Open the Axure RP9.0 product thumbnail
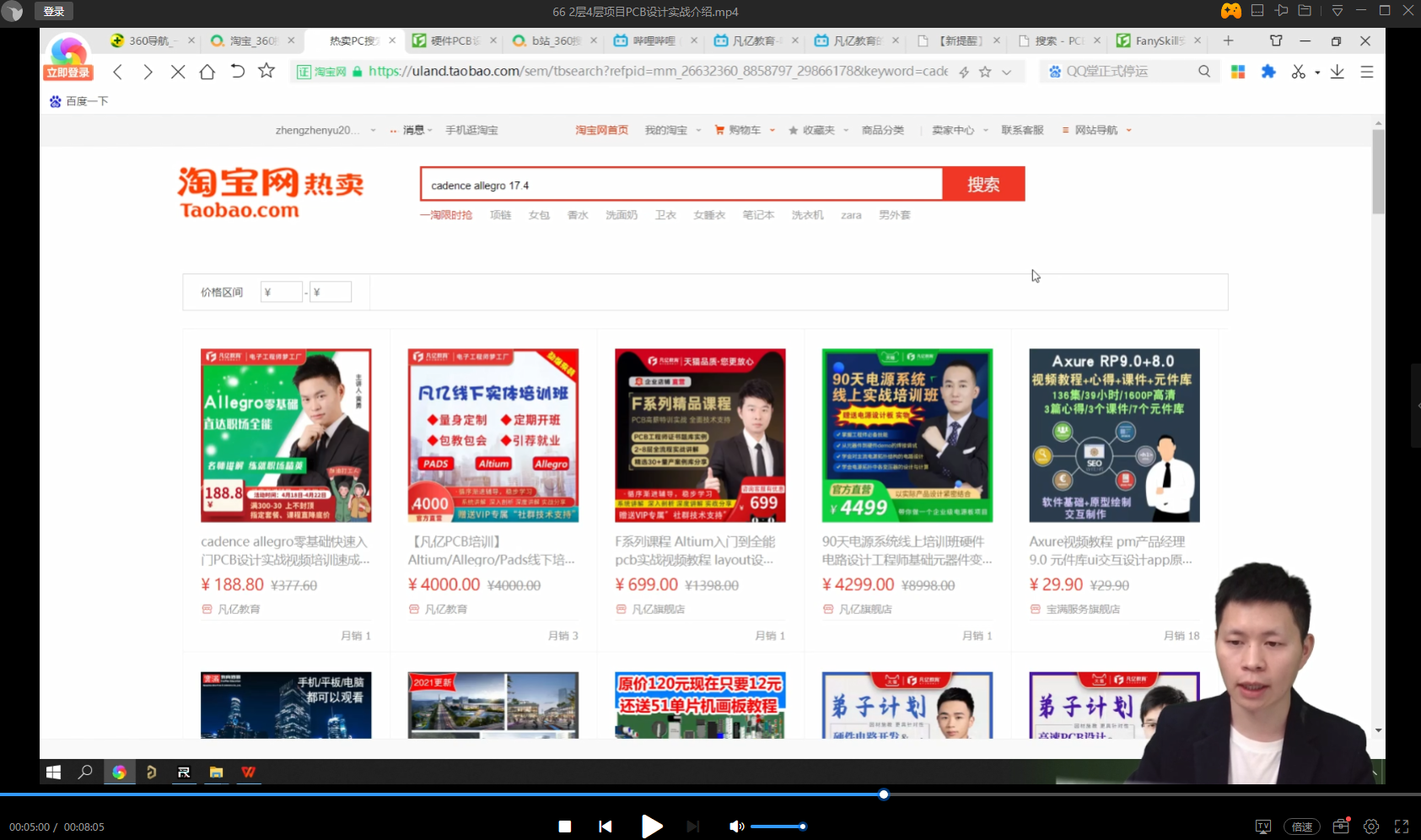The height and width of the screenshot is (840, 1421). tap(1114, 435)
